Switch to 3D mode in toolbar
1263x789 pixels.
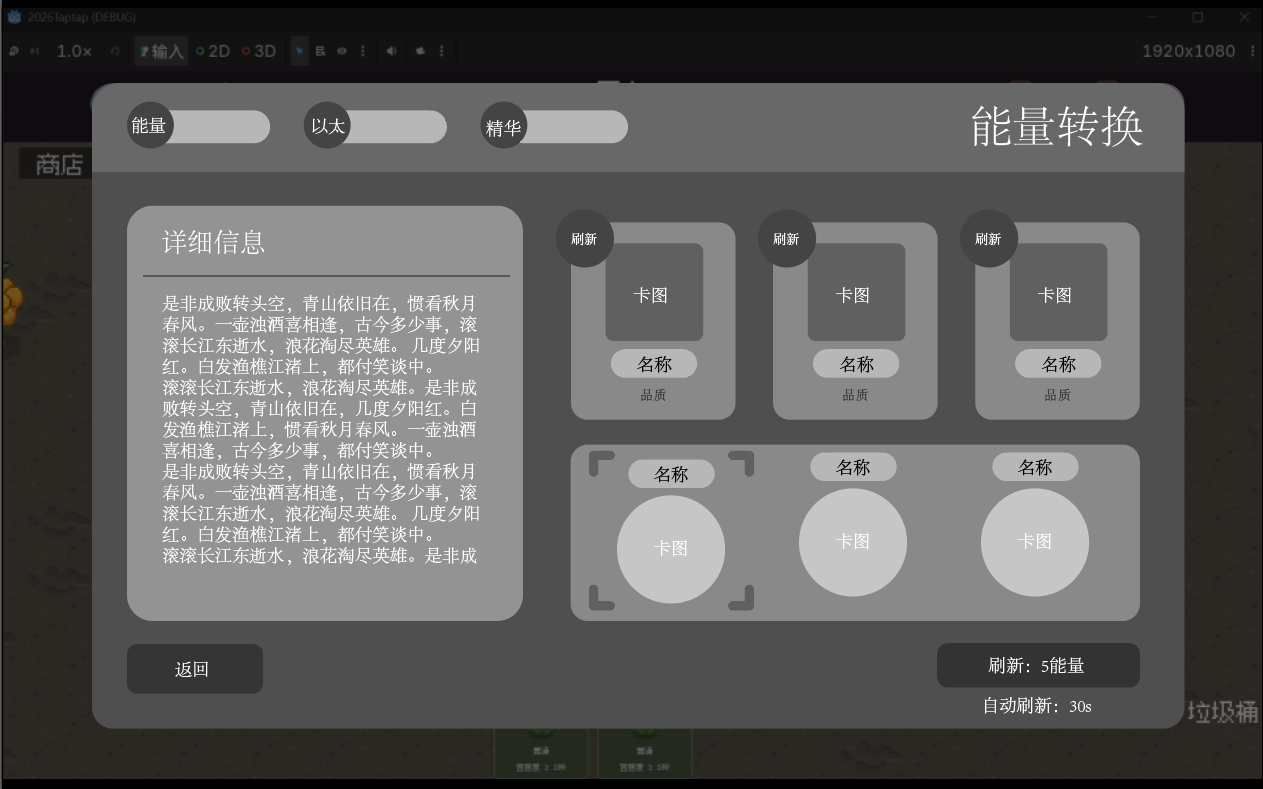coord(258,51)
